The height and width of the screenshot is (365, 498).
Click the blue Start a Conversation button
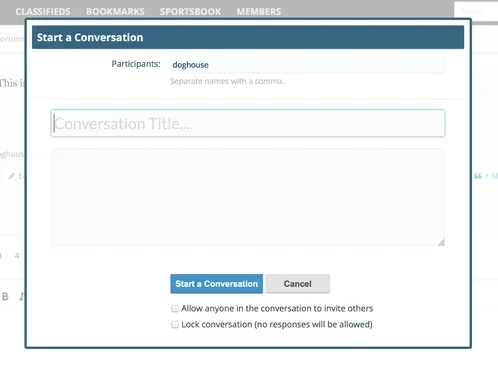216,284
